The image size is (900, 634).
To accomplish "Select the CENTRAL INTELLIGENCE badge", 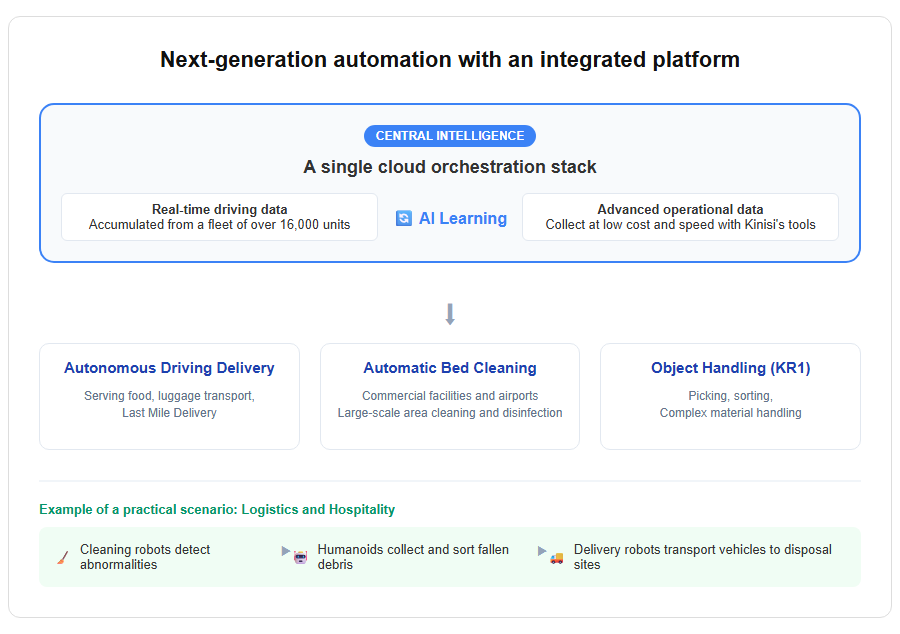I will pyautogui.click(x=450, y=136).
